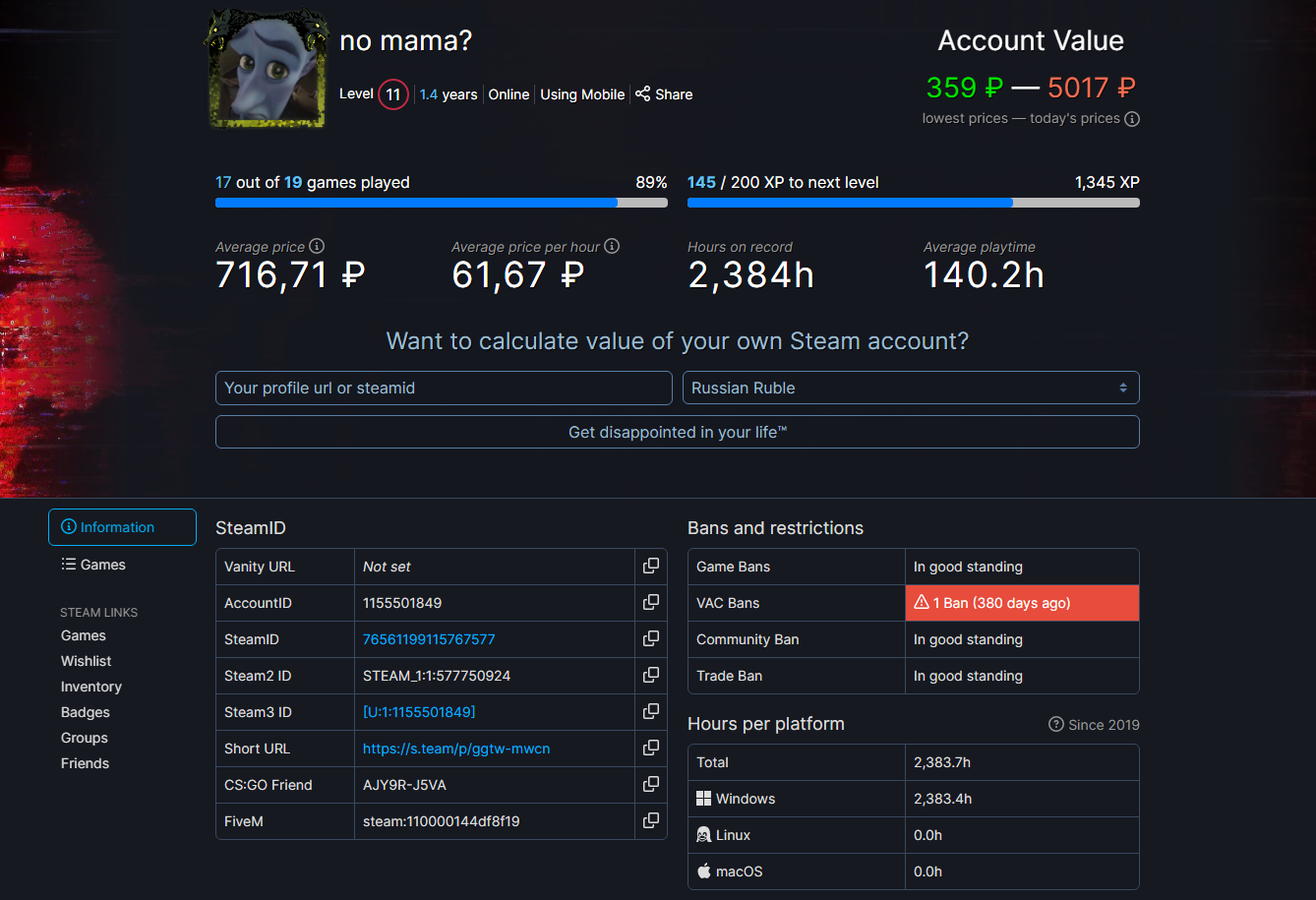Click the warning icon in VAC Bans row
The image size is (1316, 900).
pos(922,603)
